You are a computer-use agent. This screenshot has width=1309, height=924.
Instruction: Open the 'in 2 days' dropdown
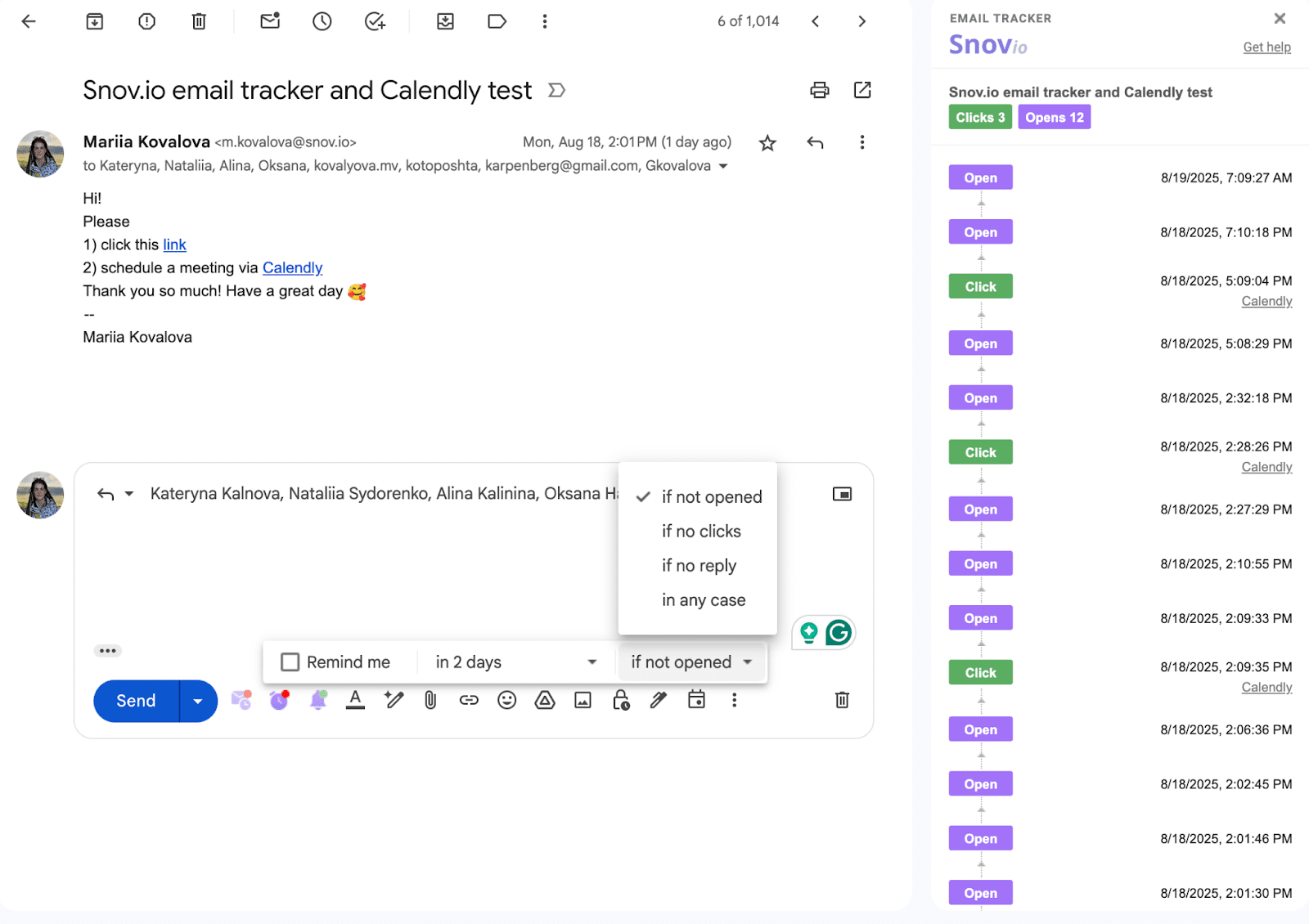[x=515, y=662]
